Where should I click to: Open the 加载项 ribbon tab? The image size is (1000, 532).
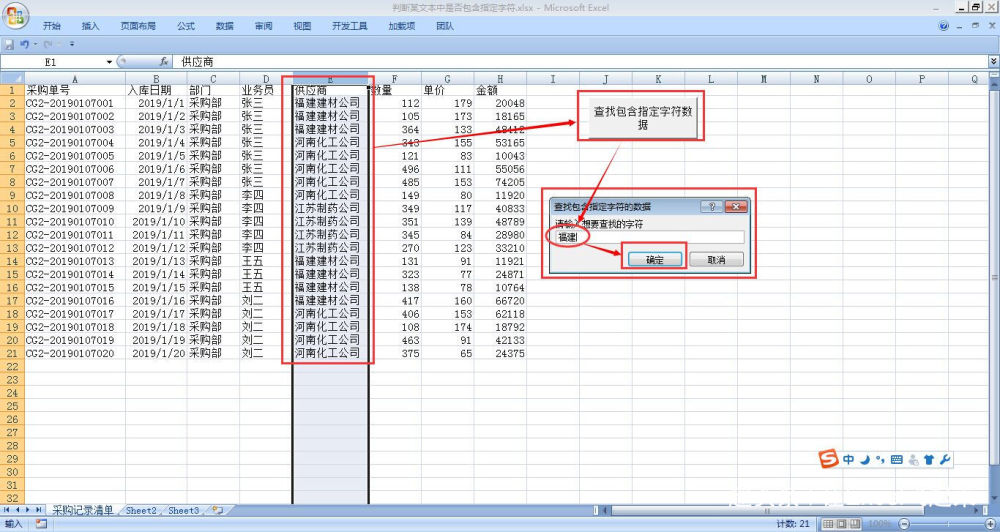(402, 26)
